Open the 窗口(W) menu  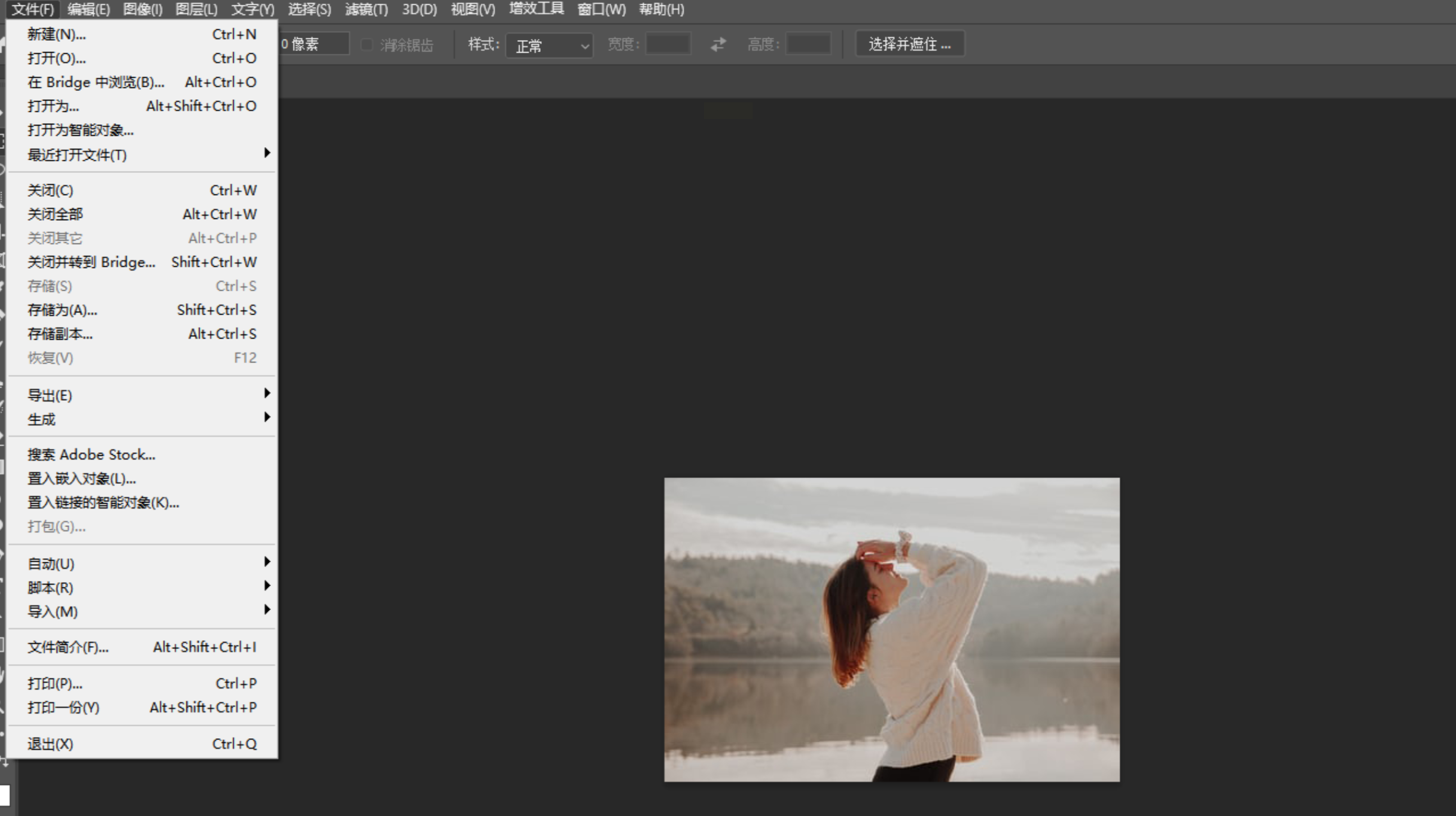601,9
